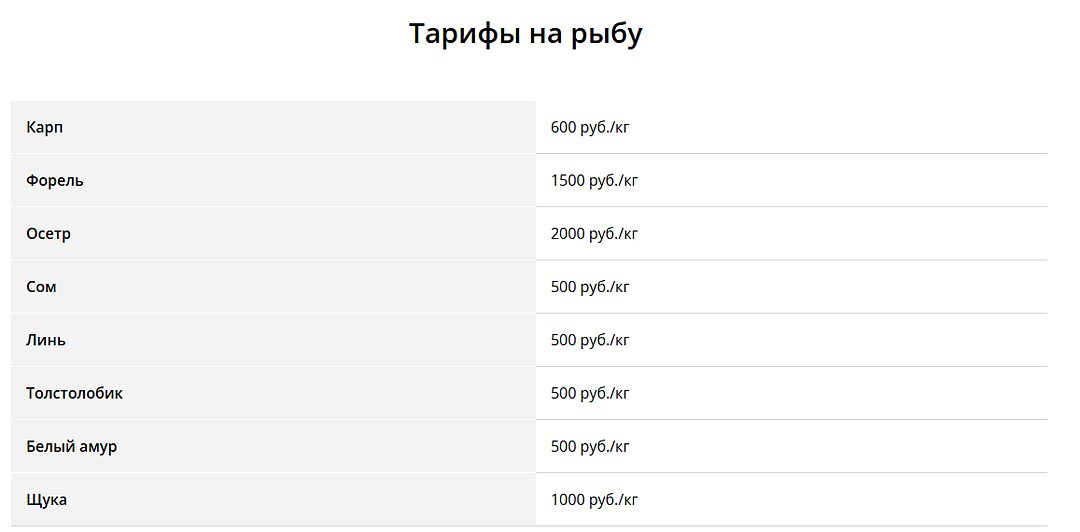Select the "Белый амур" row label
Image resolution: width=1080 pixels, height=532 pixels.
[72, 446]
